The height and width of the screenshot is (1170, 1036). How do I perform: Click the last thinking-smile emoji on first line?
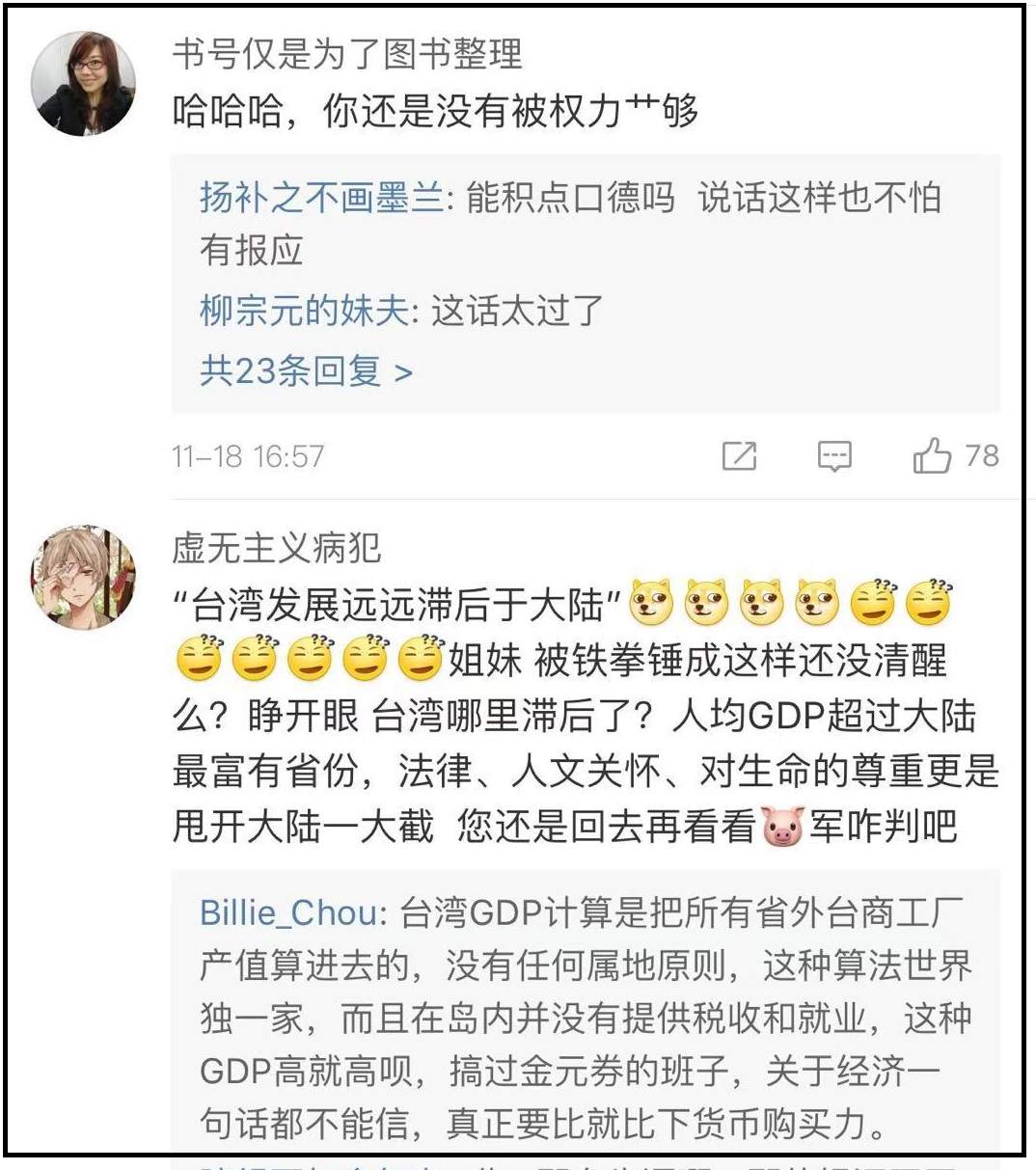929,604
